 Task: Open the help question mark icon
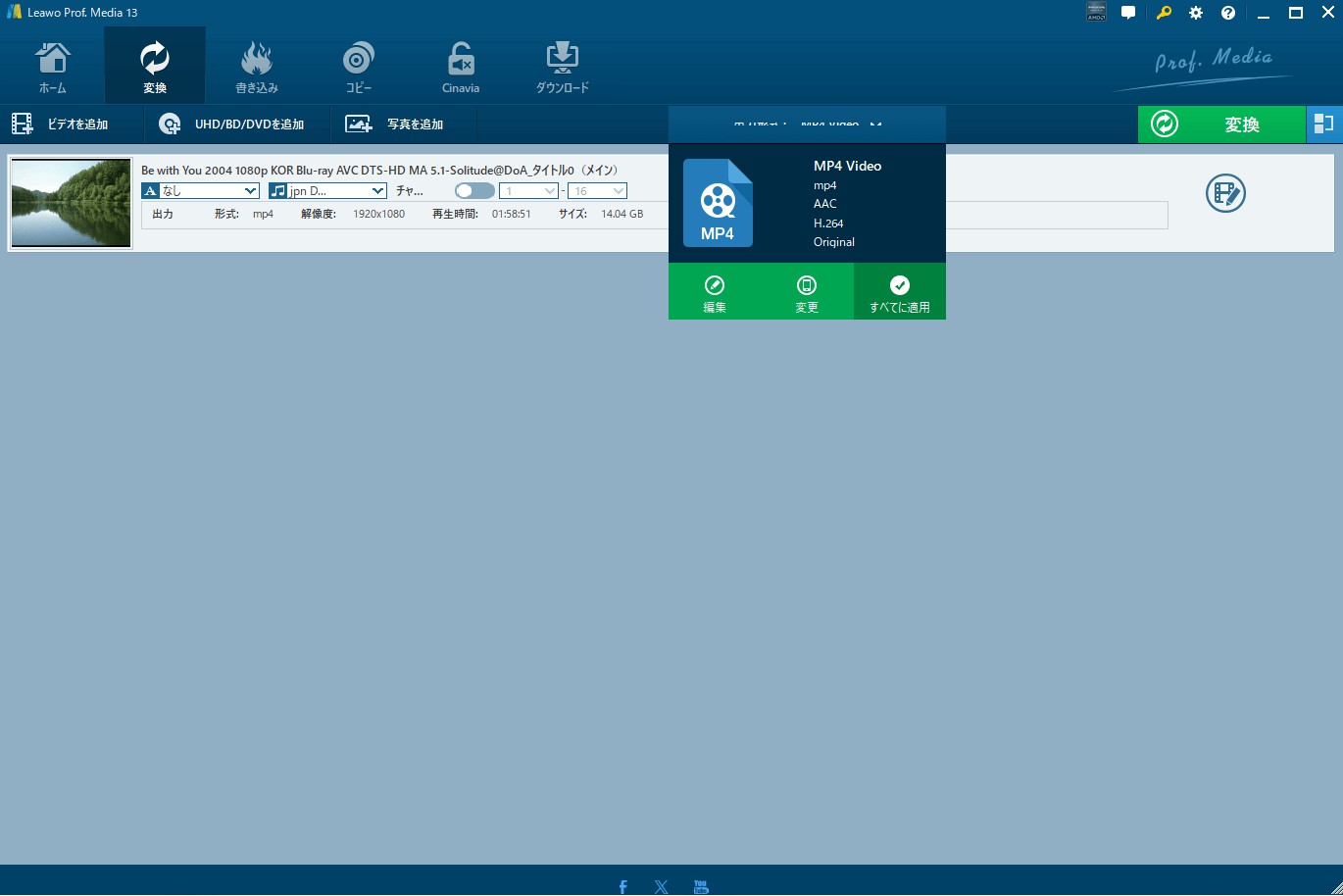click(1228, 13)
